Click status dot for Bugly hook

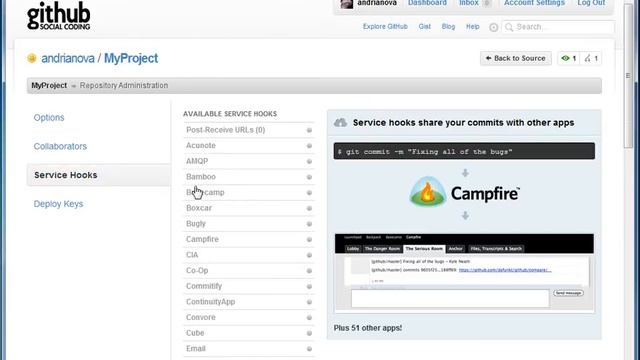pyautogui.click(x=309, y=224)
